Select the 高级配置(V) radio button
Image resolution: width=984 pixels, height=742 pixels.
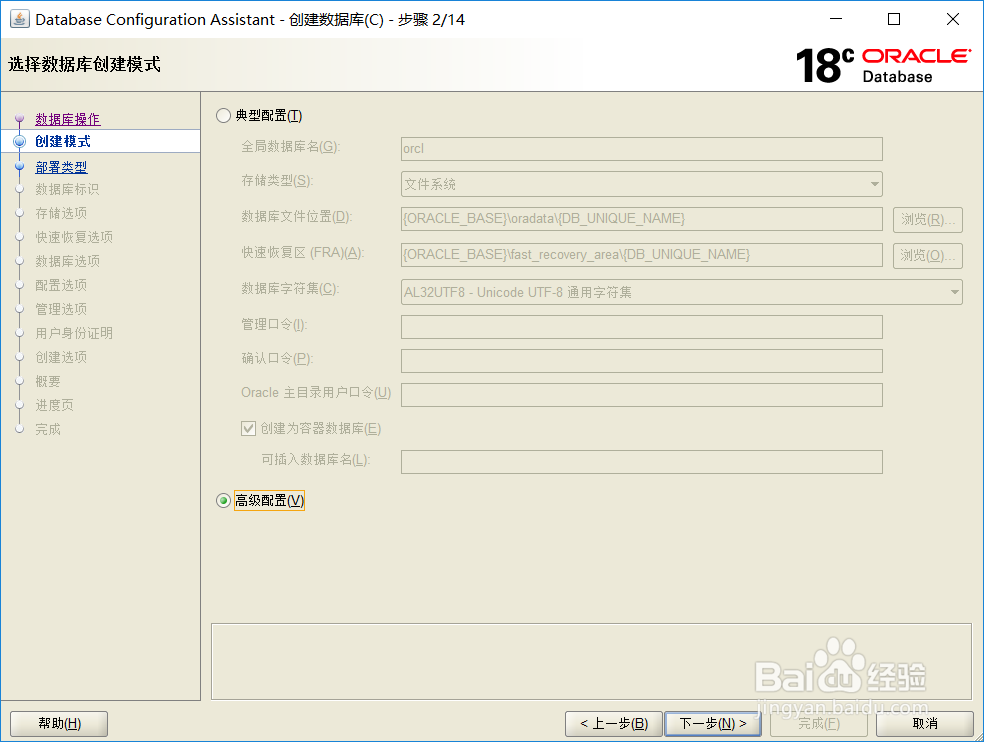click(x=222, y=500)
